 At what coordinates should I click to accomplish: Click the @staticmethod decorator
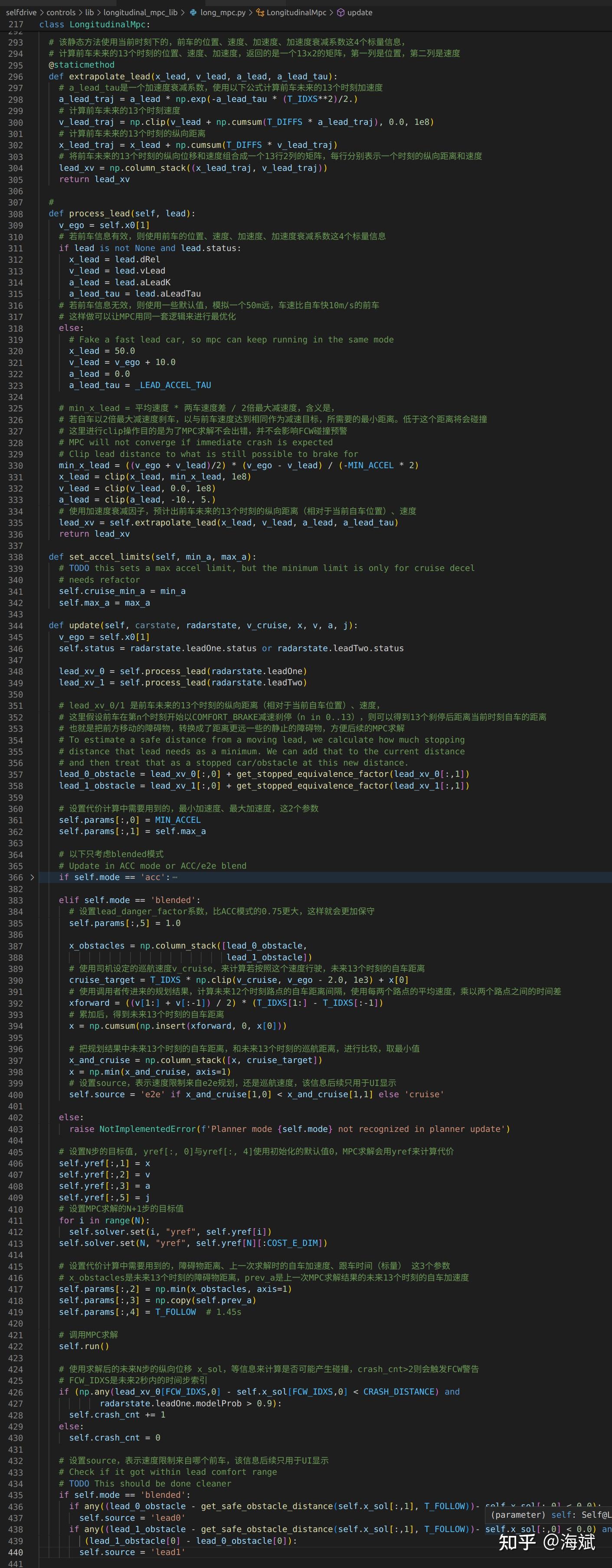pyautogui.click(x=82, y=65)
